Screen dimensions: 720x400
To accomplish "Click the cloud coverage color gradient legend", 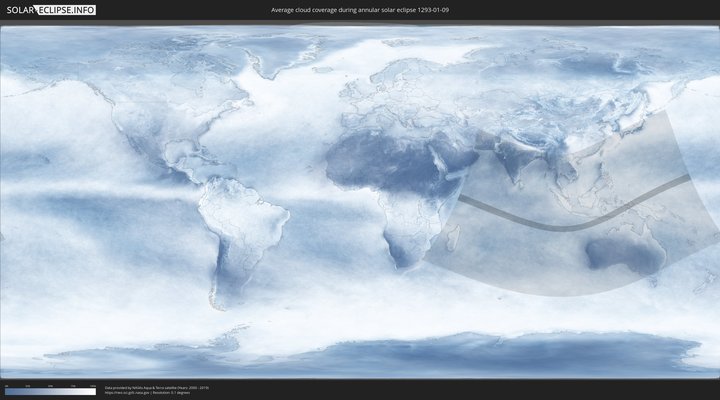I will click(x=50, y=391).
